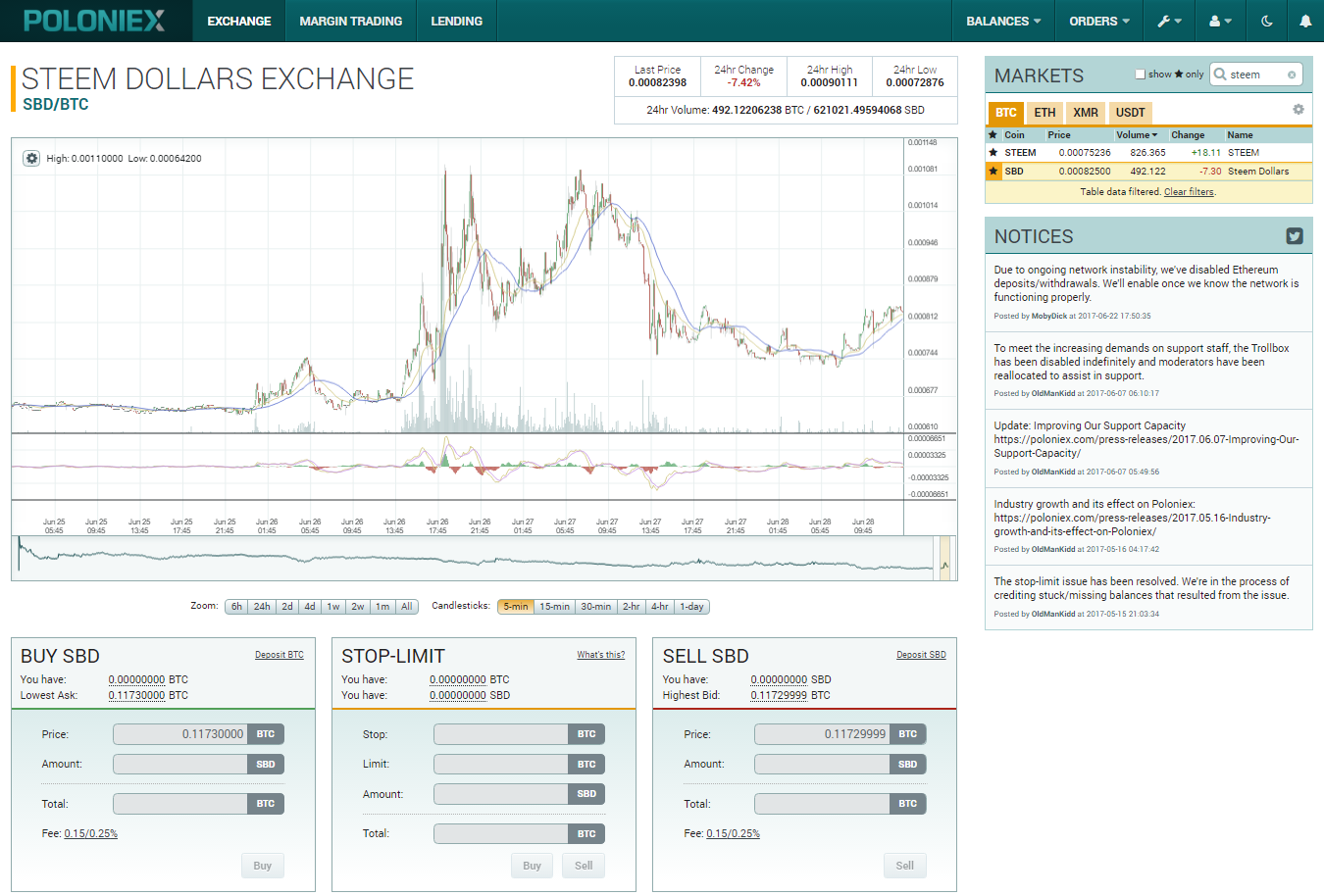Clear the steem search text

(x=1292, y=75)
